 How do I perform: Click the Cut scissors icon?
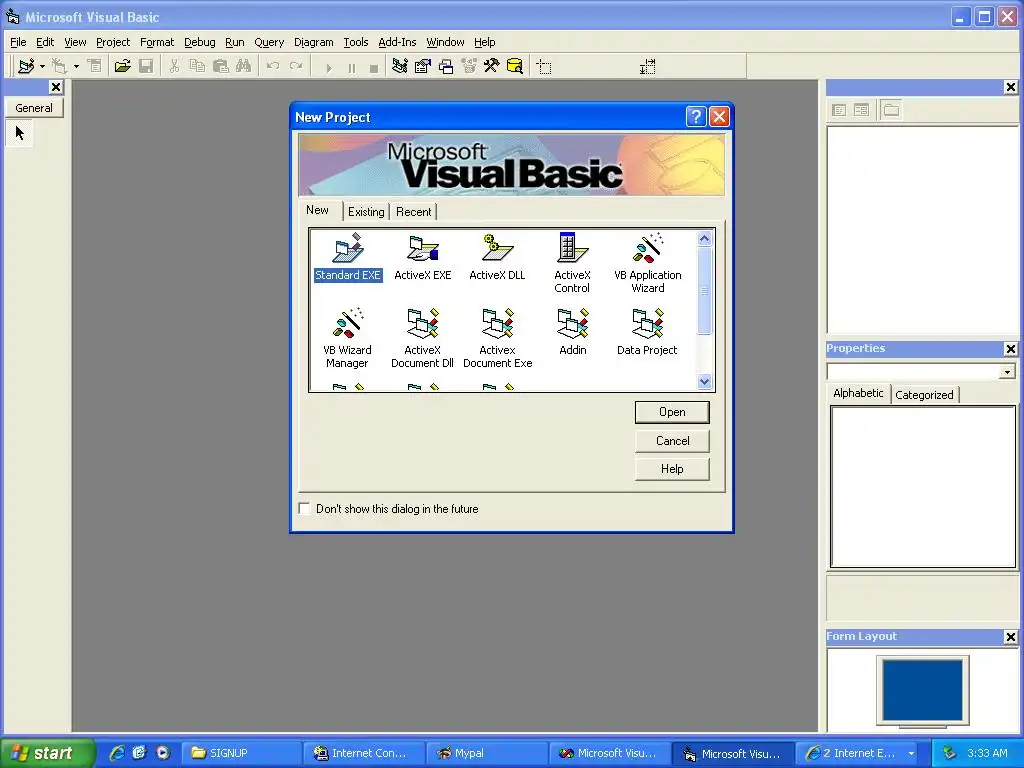click(x=174, y=66)
